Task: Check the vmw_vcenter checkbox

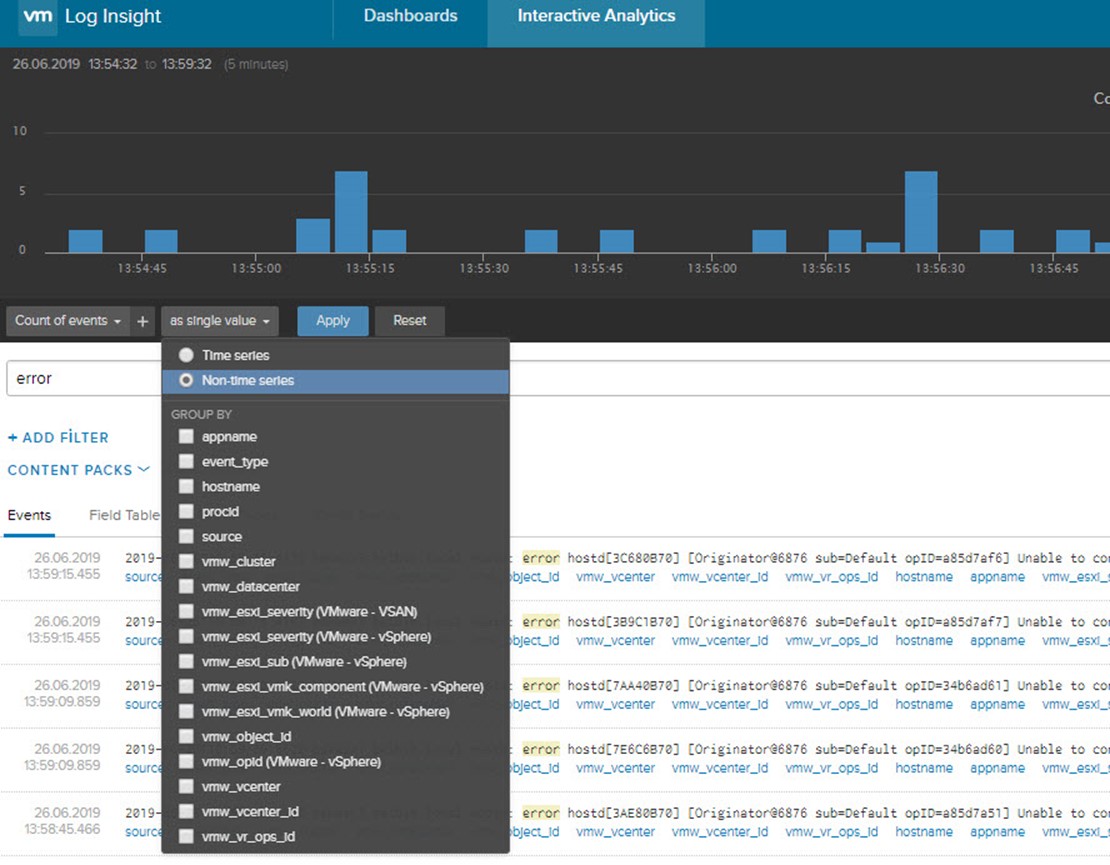Action: (186, 786)
